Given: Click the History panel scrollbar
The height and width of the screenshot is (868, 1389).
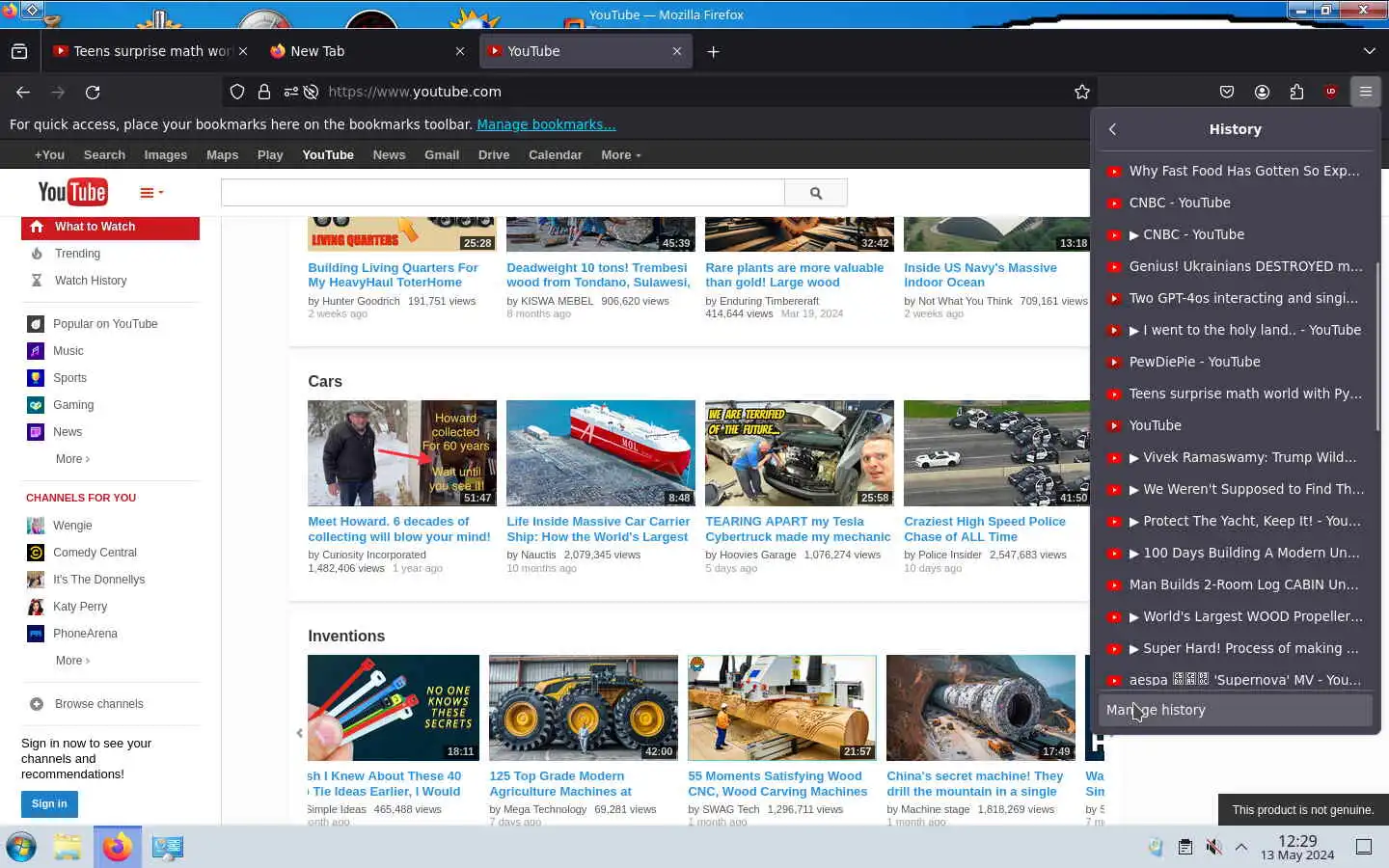Looking at the screenshot, I should click(x=1377, y=347).
